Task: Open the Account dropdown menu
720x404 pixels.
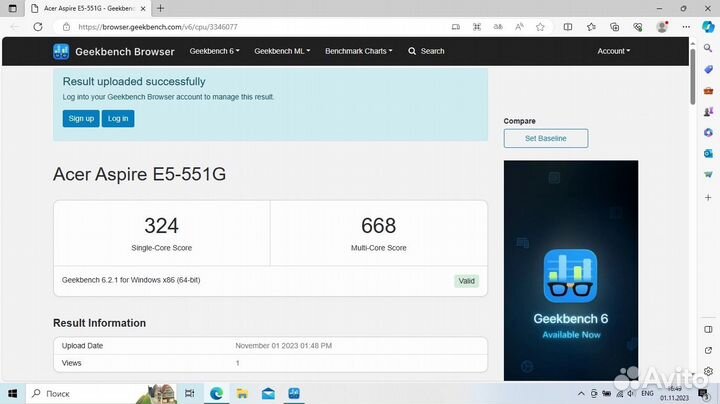Action: [613, 51]
